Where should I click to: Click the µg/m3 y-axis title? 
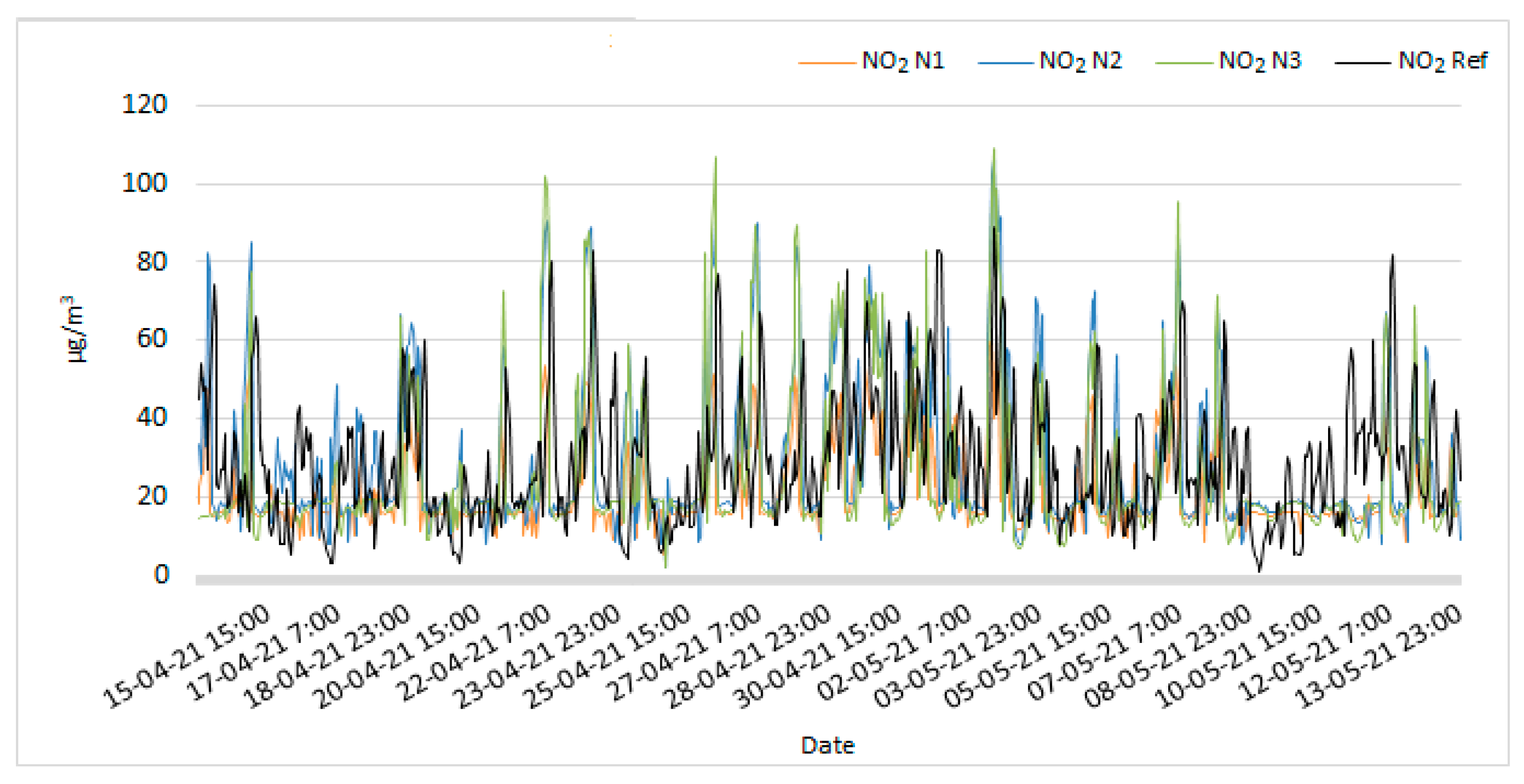(x=74, y=329)
